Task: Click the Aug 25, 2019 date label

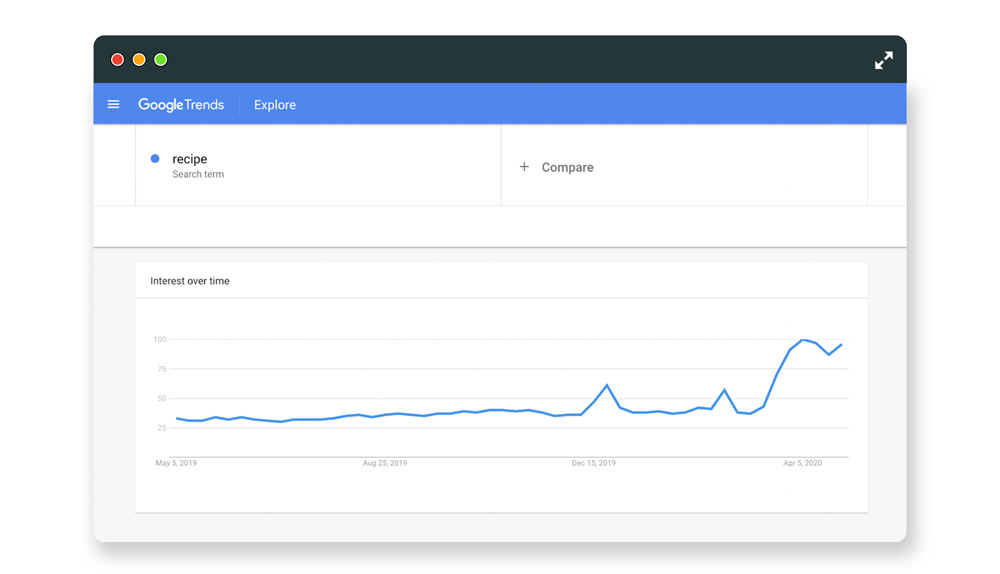Action: pyautogui.click(x=385, y=463)
